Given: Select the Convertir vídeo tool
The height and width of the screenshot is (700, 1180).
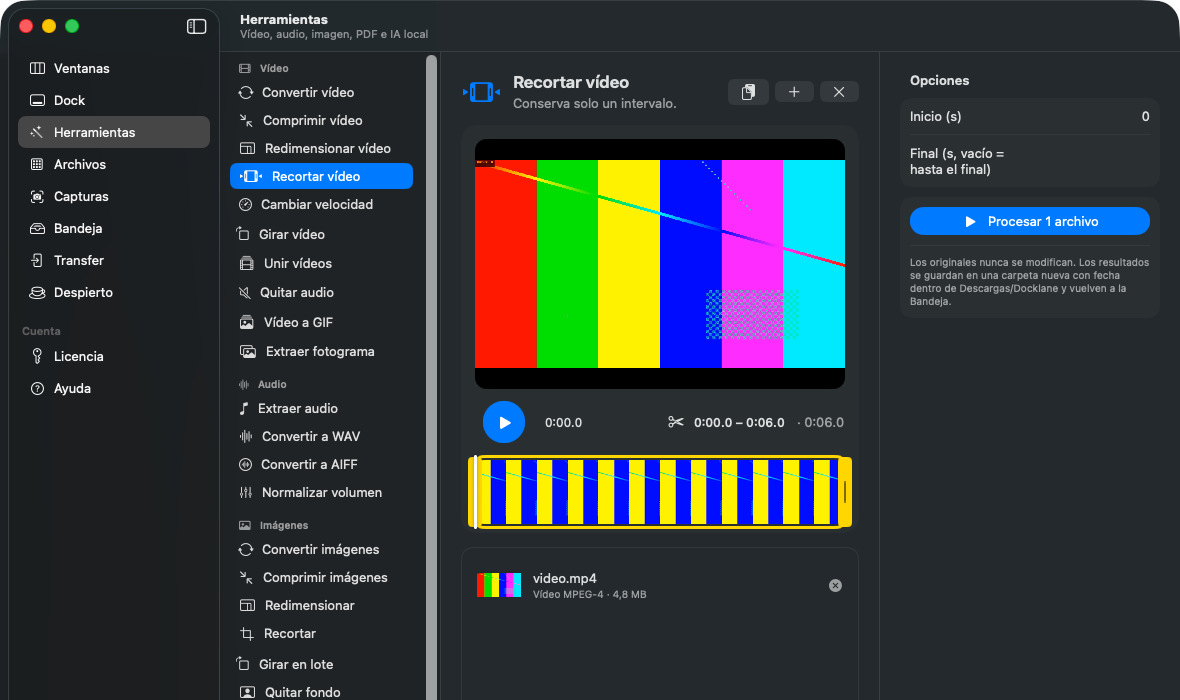Looking at the screenshot, I should [x=321, y=93].
